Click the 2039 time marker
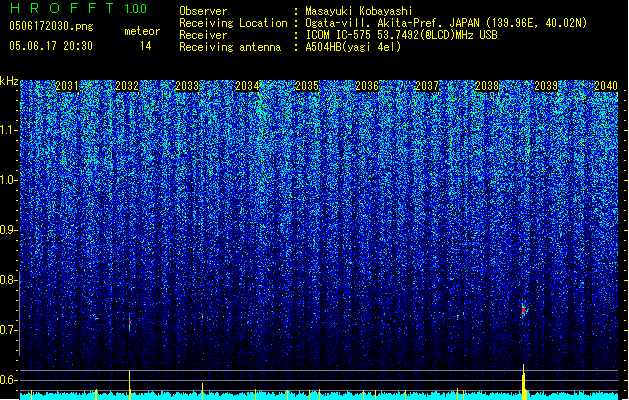 [x=546, y=87]
